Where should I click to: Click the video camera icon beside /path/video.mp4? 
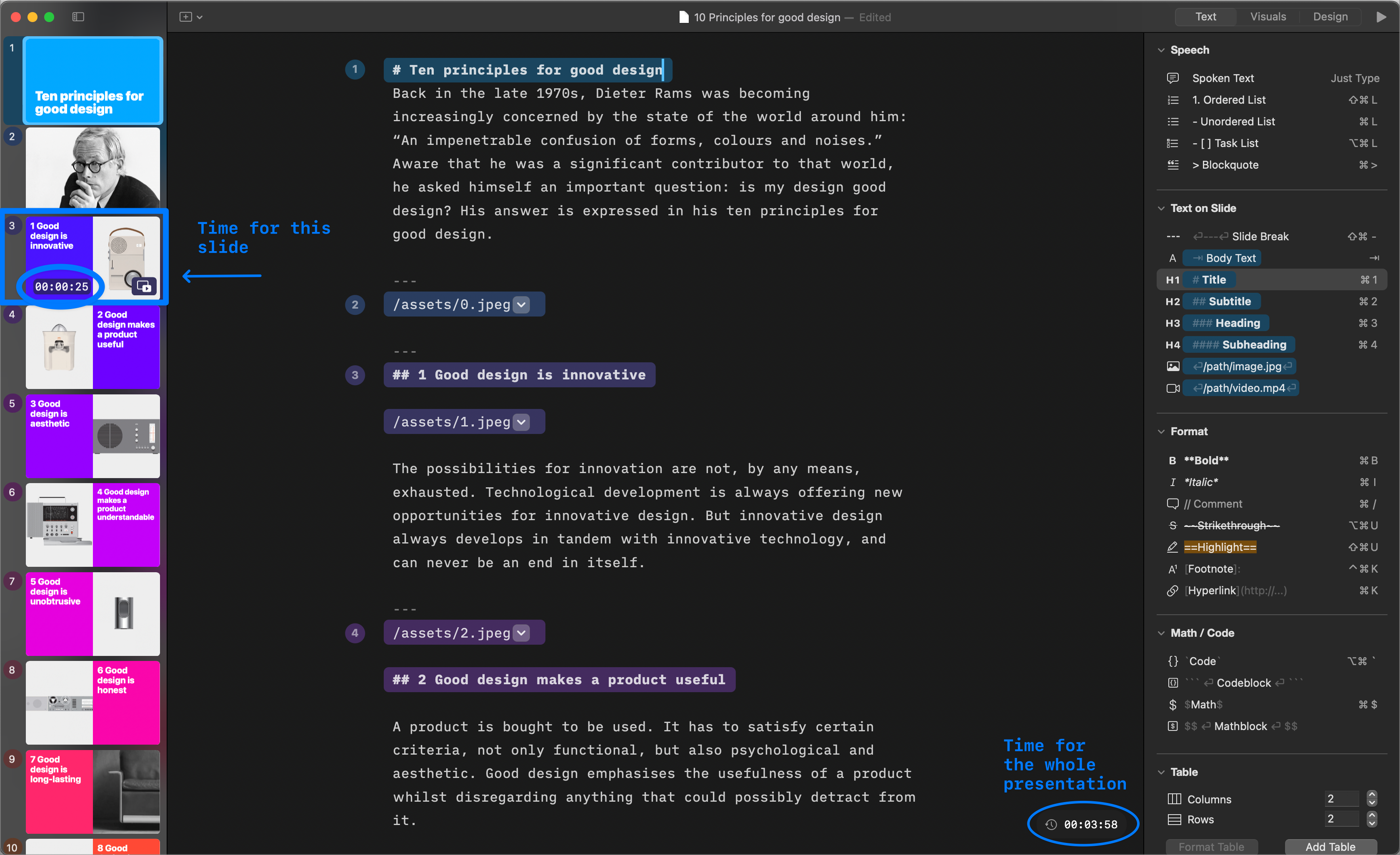coord(1173,388)
